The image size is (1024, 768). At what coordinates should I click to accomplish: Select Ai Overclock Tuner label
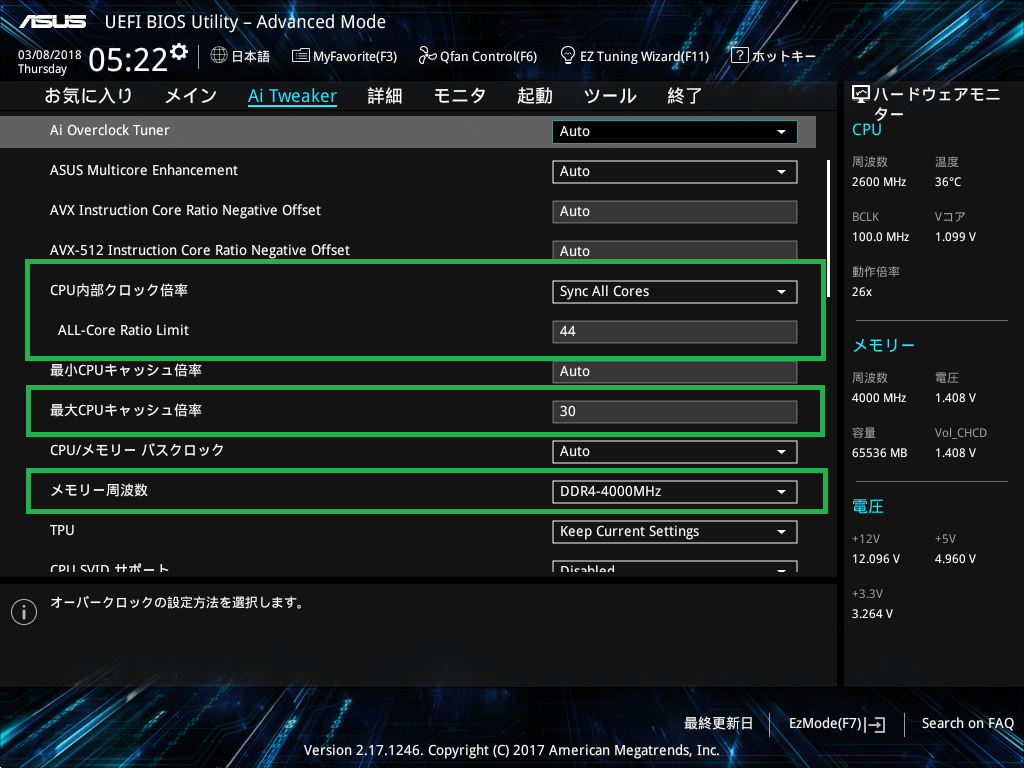110,130
